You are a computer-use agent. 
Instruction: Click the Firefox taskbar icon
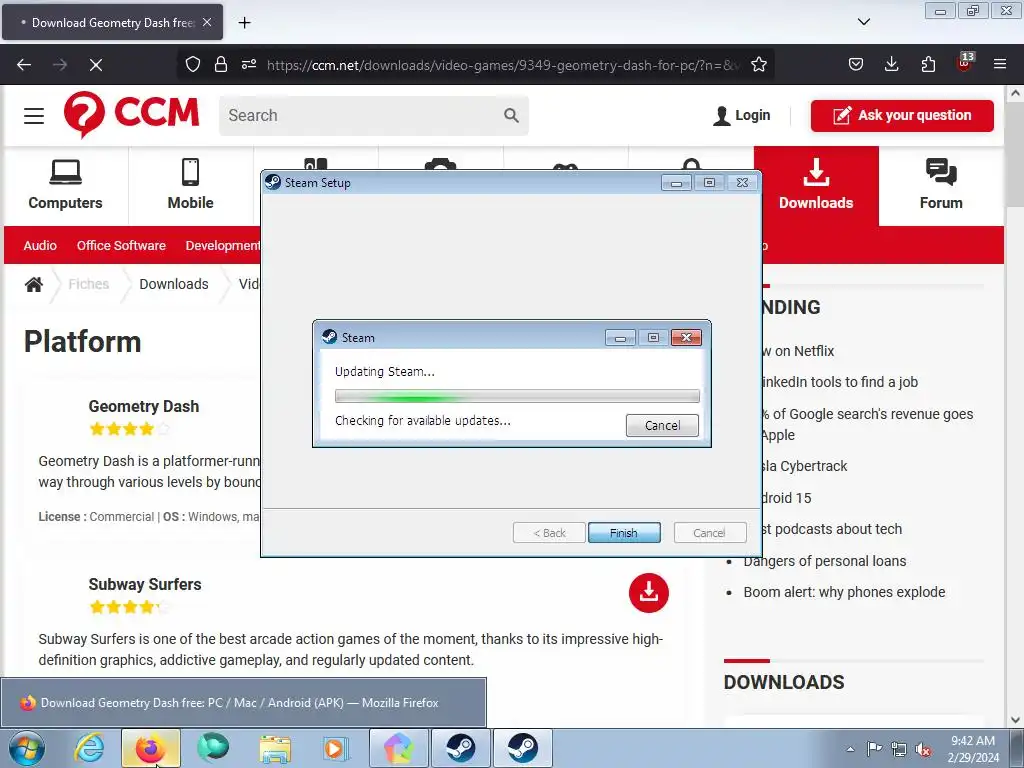tap(150, 748)
